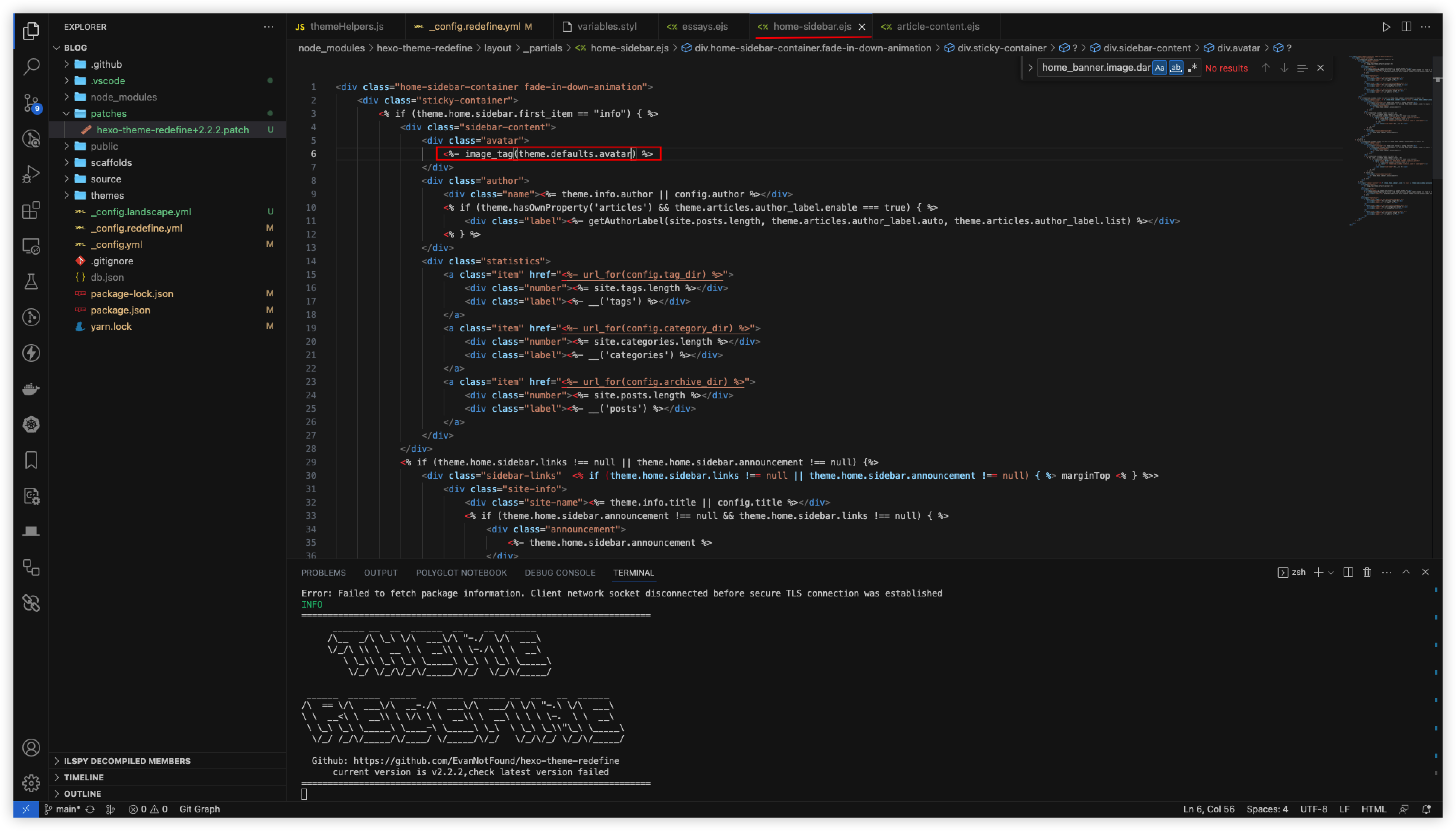
Task: Split the editor using top-right icon
Action: tap(1407, 26)
